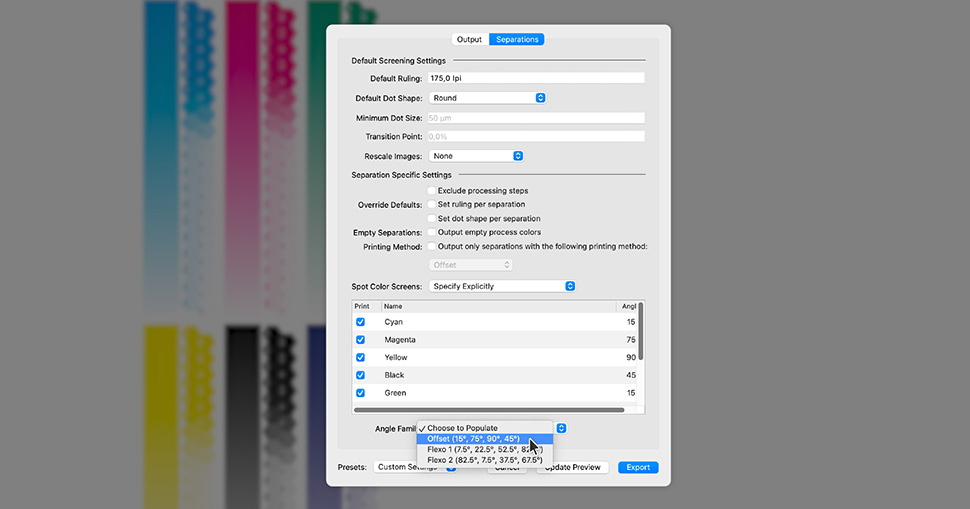Toggle the Printing Method filter checkbox
The width and height of the screenshot is (970, 509).
pos(432,246)
